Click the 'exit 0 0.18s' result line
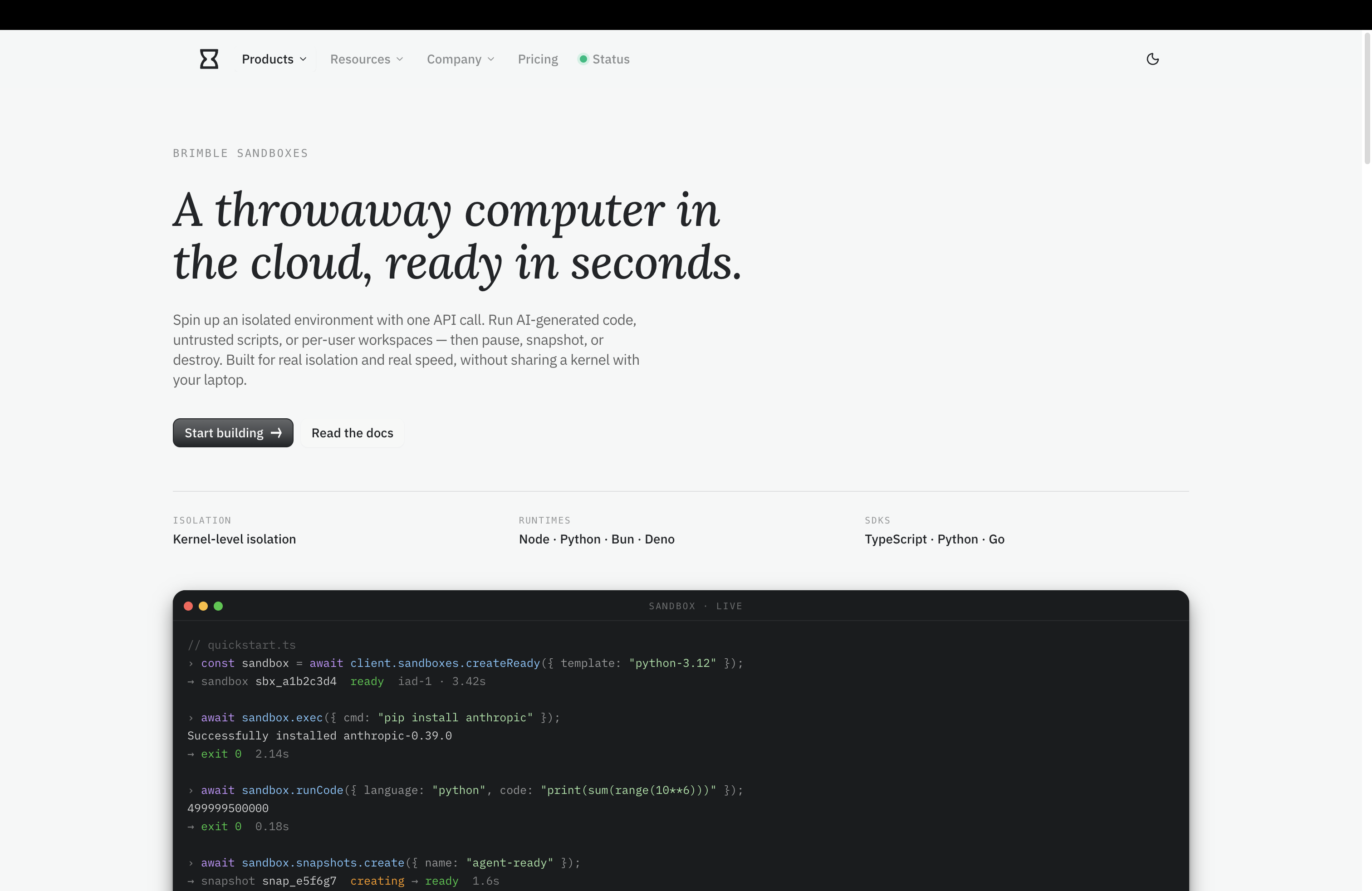The image size is (1372, 891). [238, 827]
